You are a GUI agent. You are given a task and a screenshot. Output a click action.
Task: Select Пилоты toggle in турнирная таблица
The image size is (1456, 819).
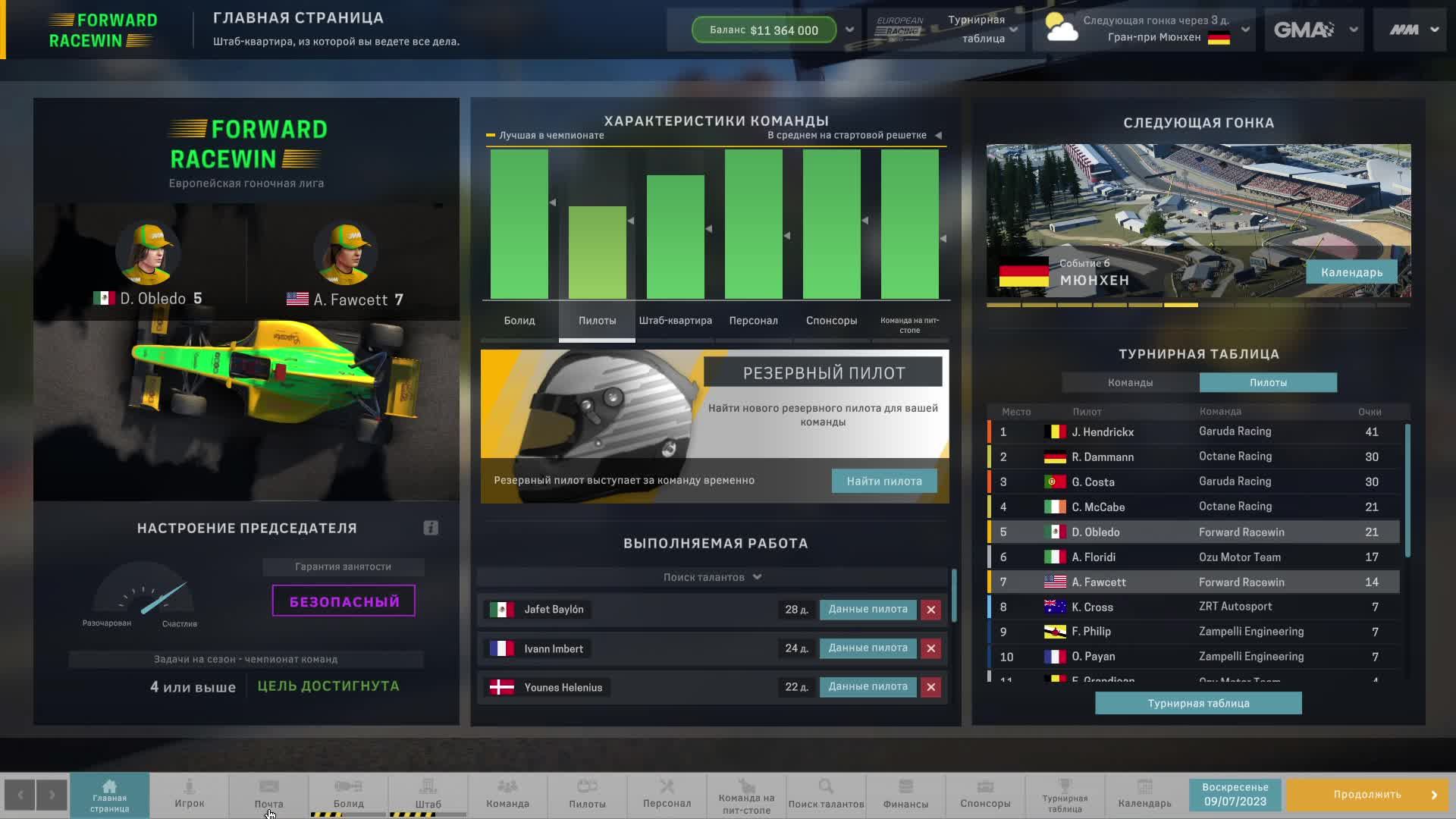[x=1269, y=382]
